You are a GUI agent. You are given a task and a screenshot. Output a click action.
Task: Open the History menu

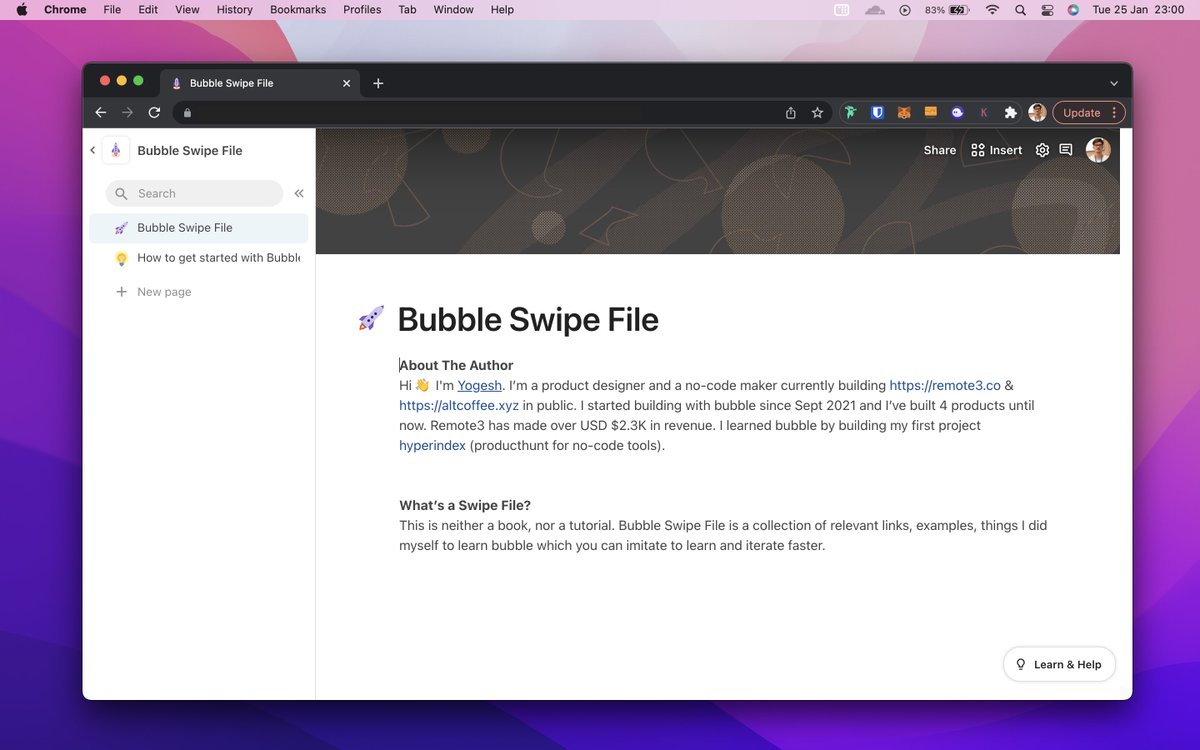pos(235,10)
